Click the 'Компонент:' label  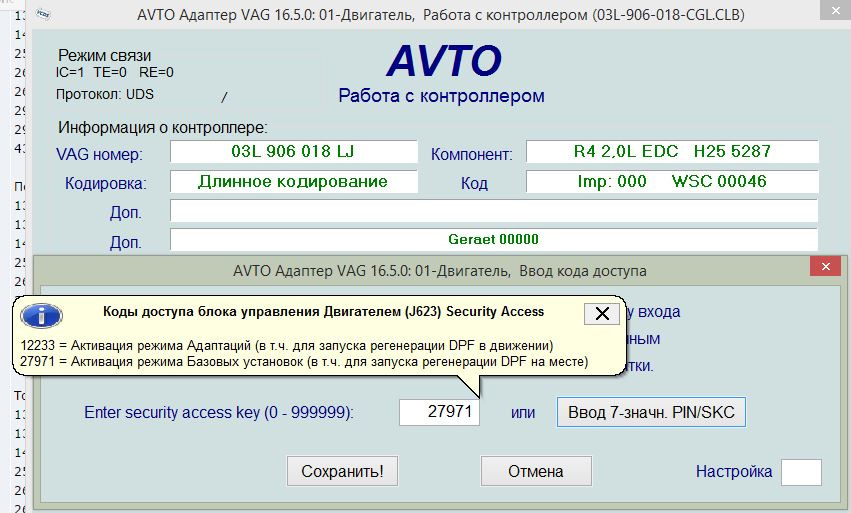click(472, 154)
